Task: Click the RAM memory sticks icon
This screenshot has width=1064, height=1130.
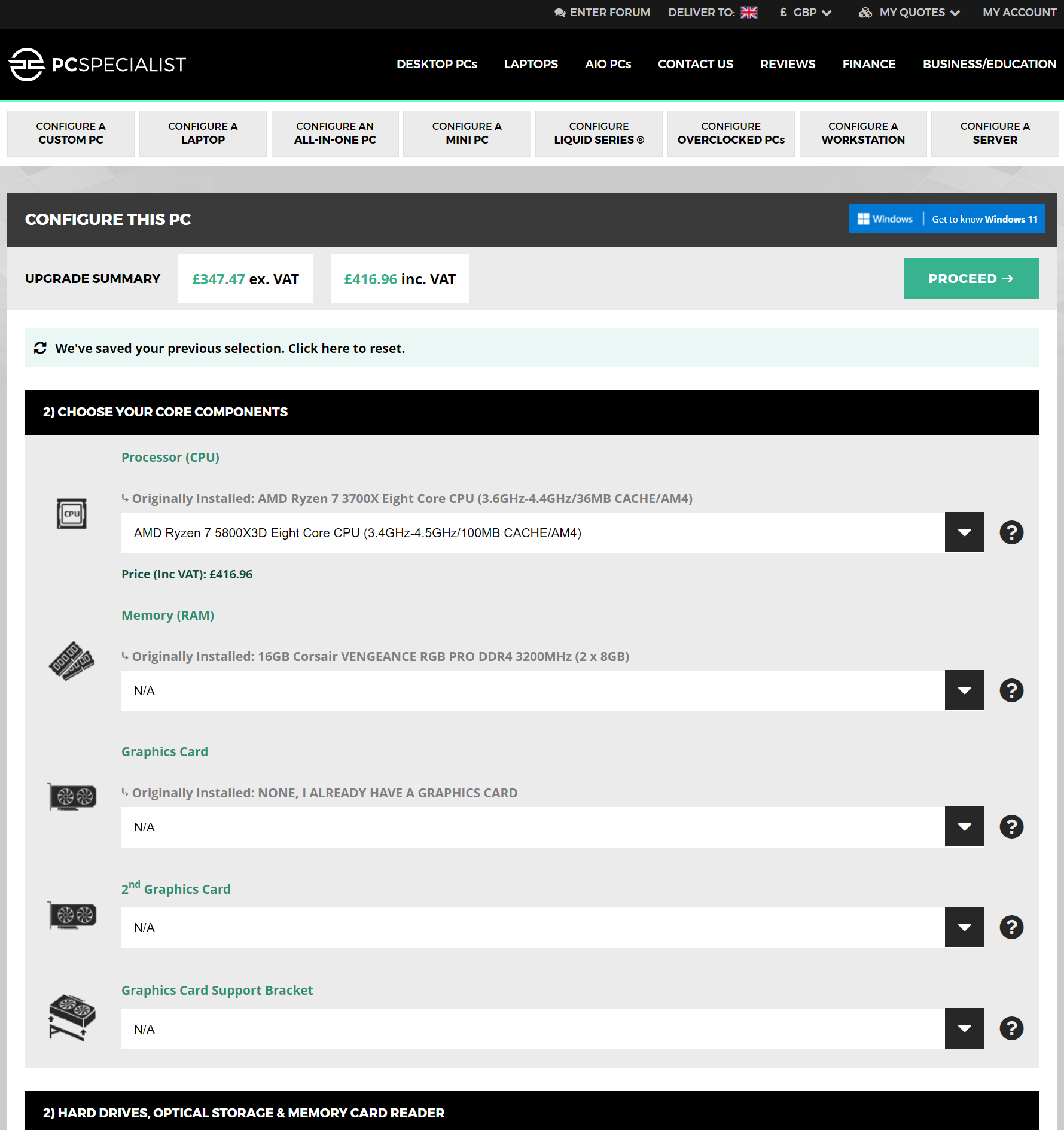Action: [x=72, y=661]
